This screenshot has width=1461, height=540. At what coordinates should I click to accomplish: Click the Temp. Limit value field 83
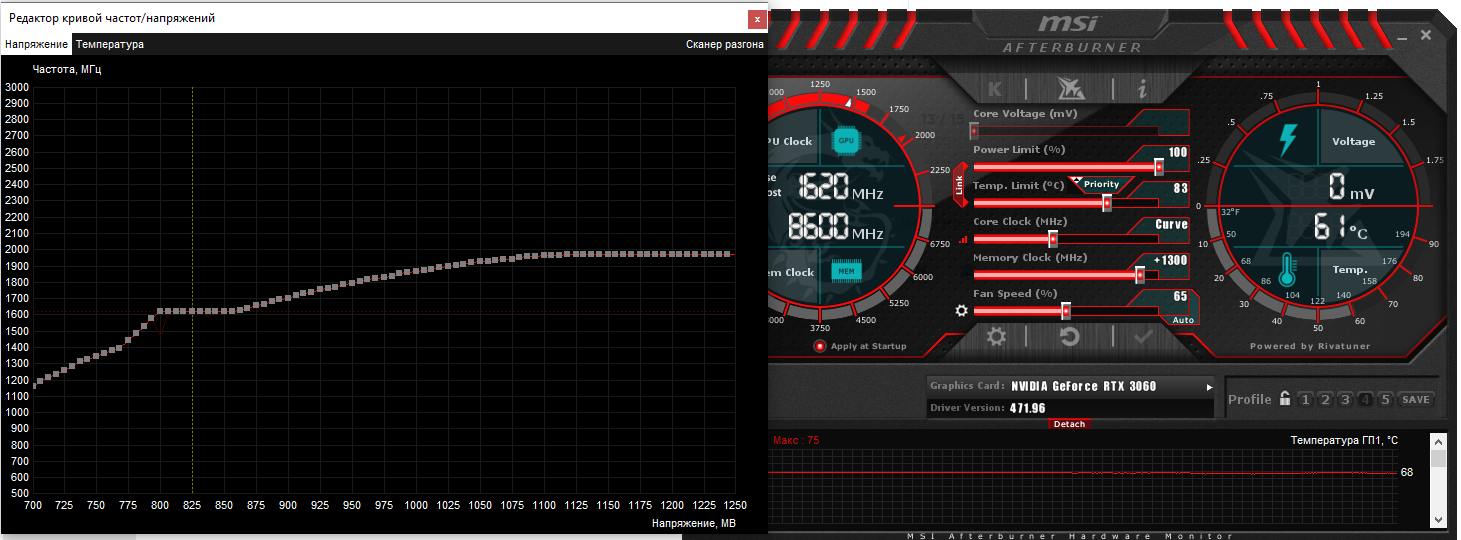pyautogui.click(x=1180, y=188)
